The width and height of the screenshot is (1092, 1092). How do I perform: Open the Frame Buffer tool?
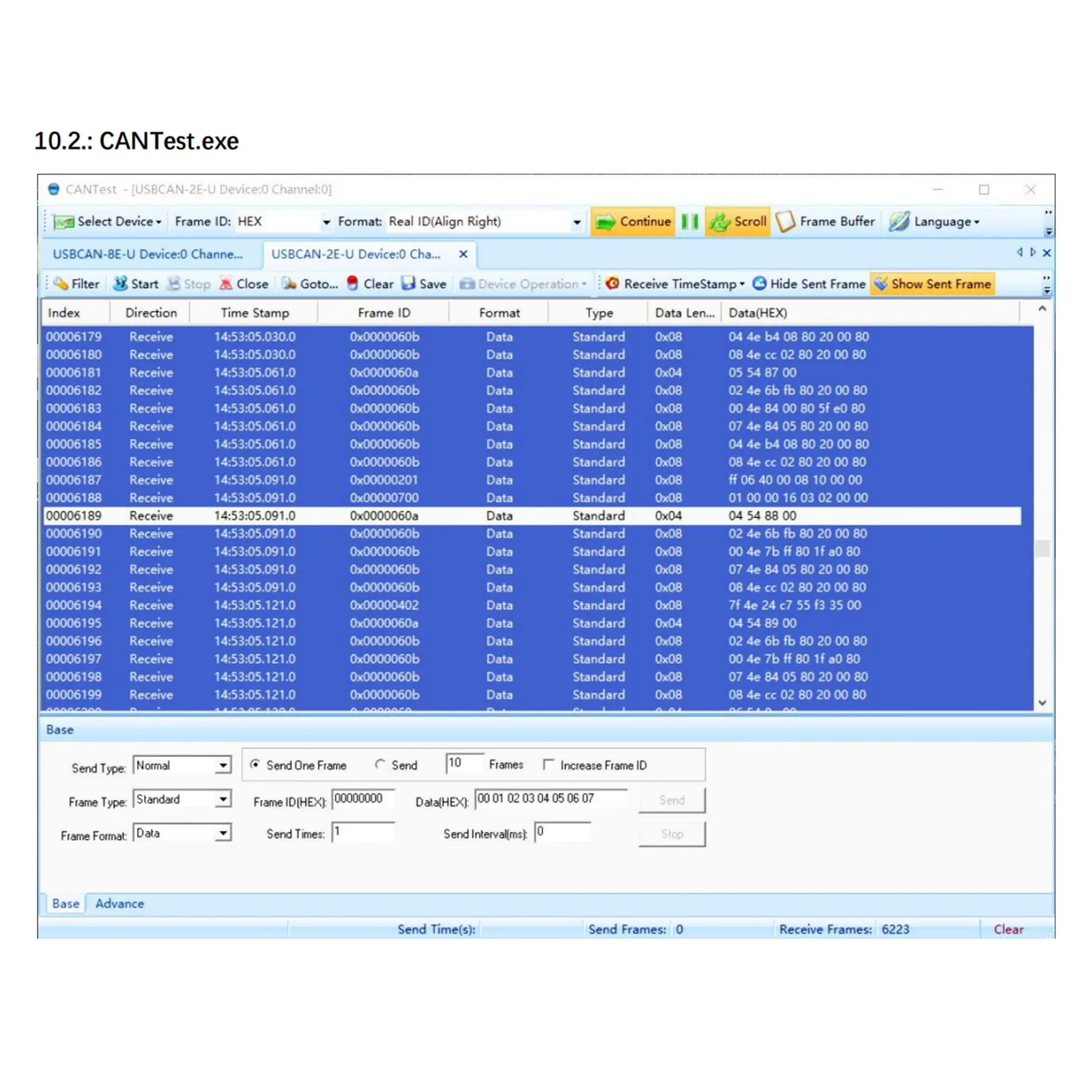pos(826,222)
